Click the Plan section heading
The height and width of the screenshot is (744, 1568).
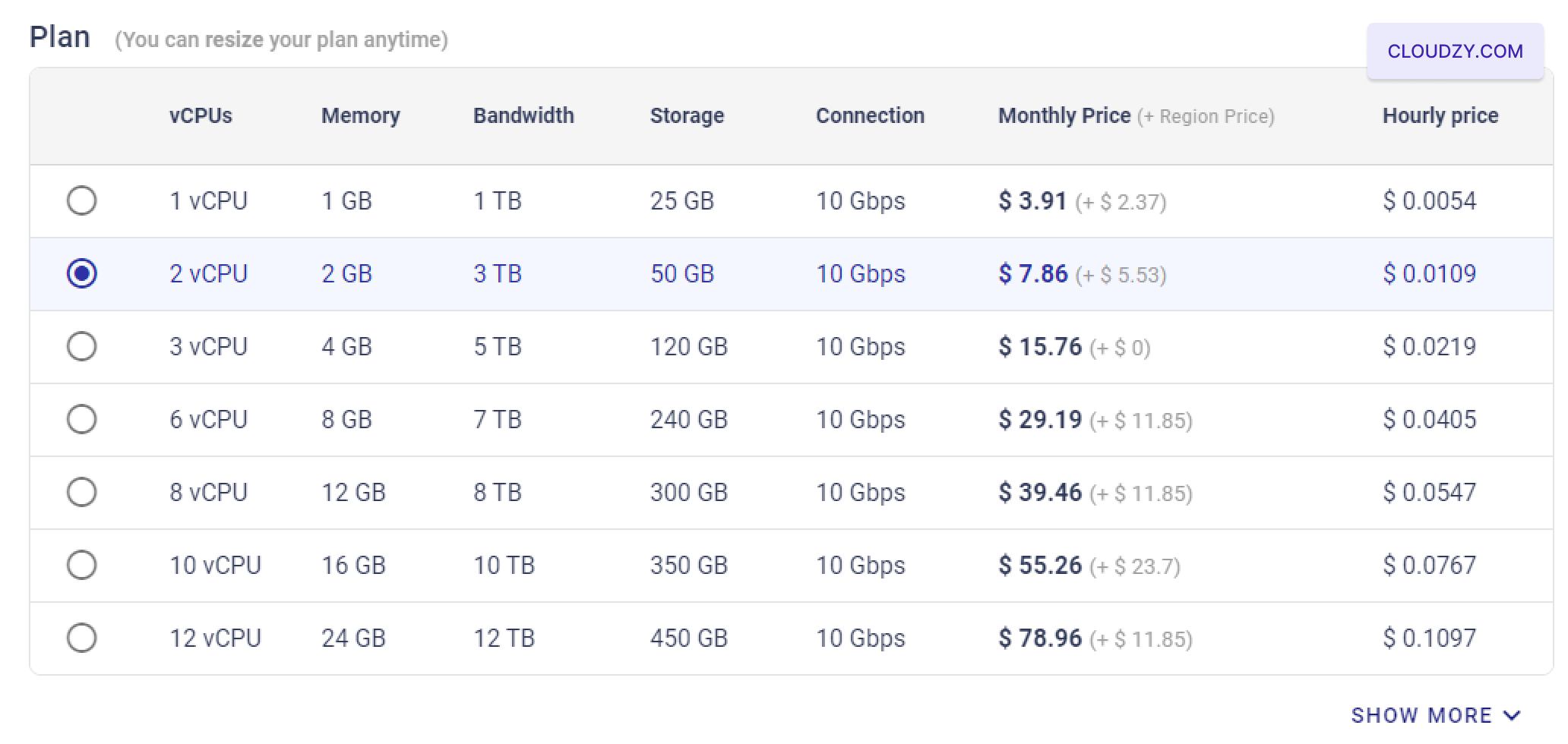(59, 36)
